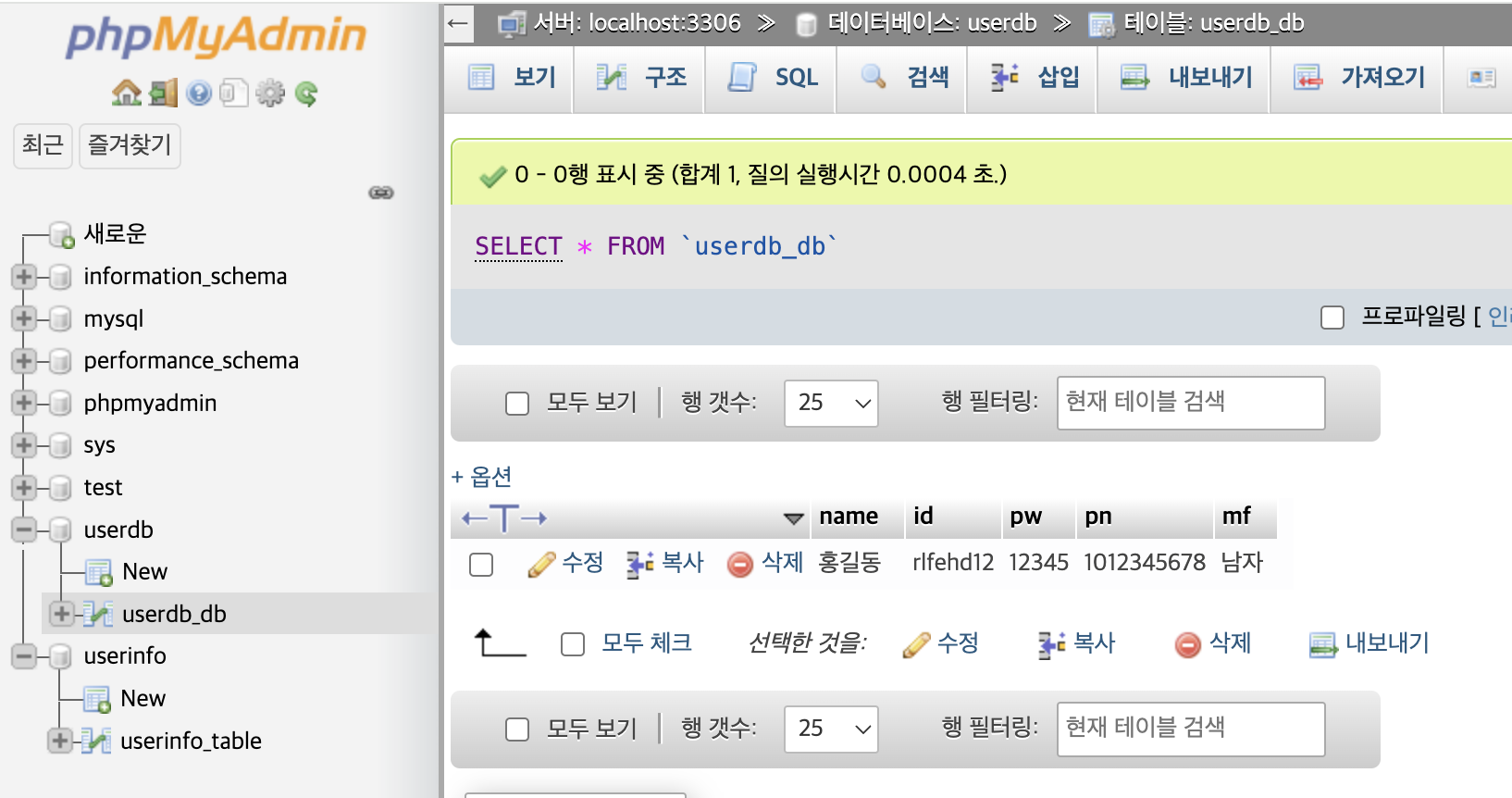Open phpMyAdmin documentation help icon
The image size is (1512, 798).
coord(199,93)
